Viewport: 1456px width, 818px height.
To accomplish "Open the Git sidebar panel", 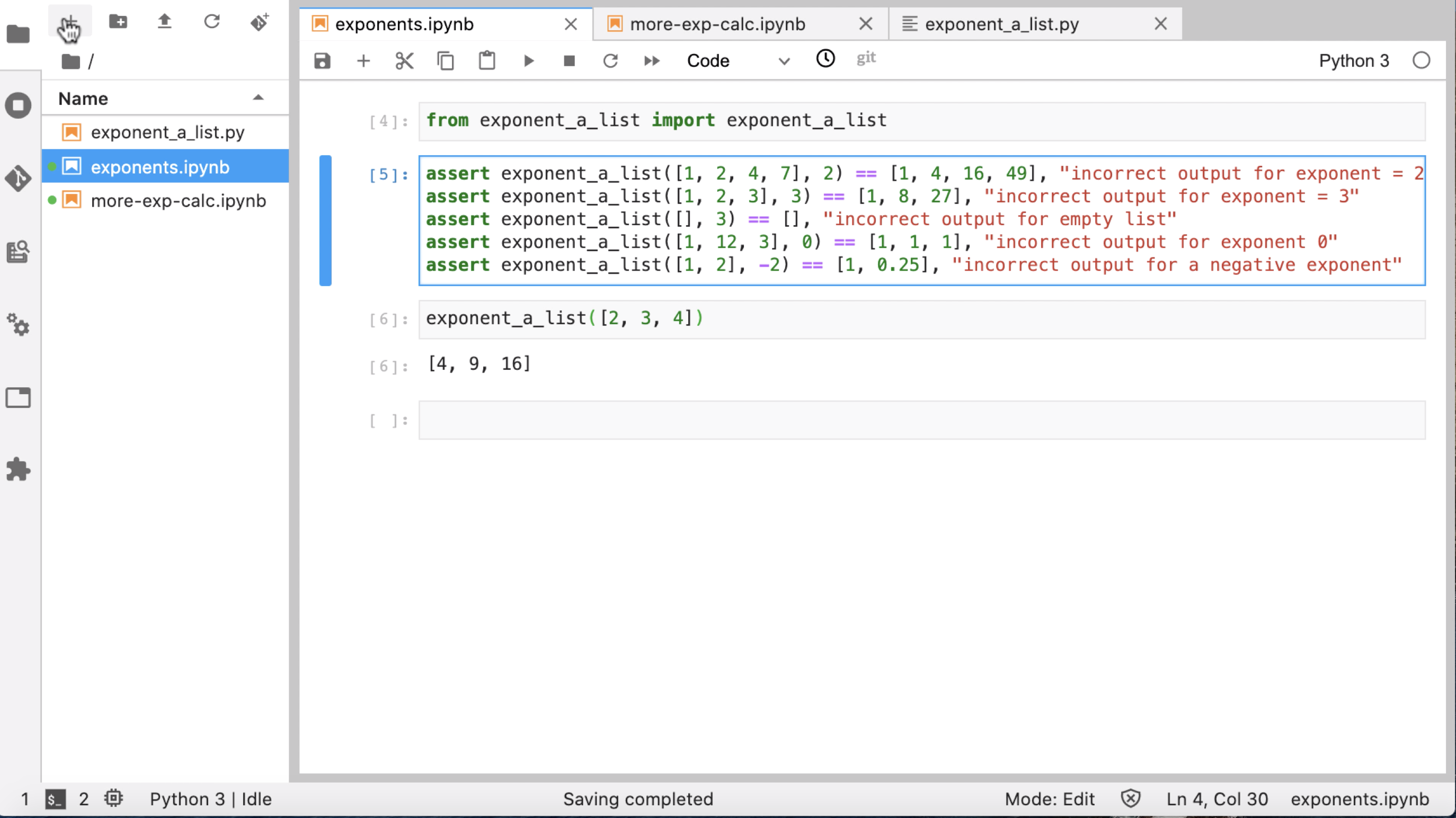I will (18, 178).
